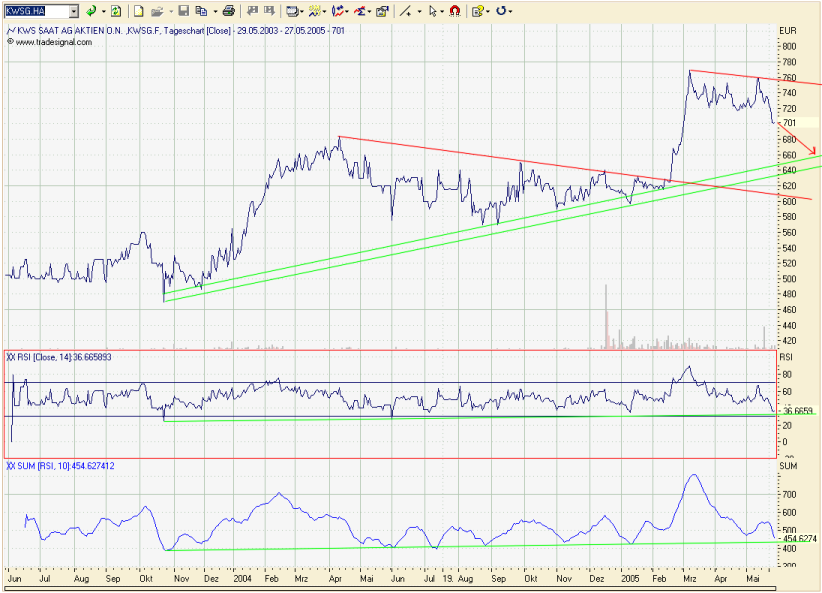Click the copy icon in toolbar
This screenshot has width=822, height=593.
(201, 11)
